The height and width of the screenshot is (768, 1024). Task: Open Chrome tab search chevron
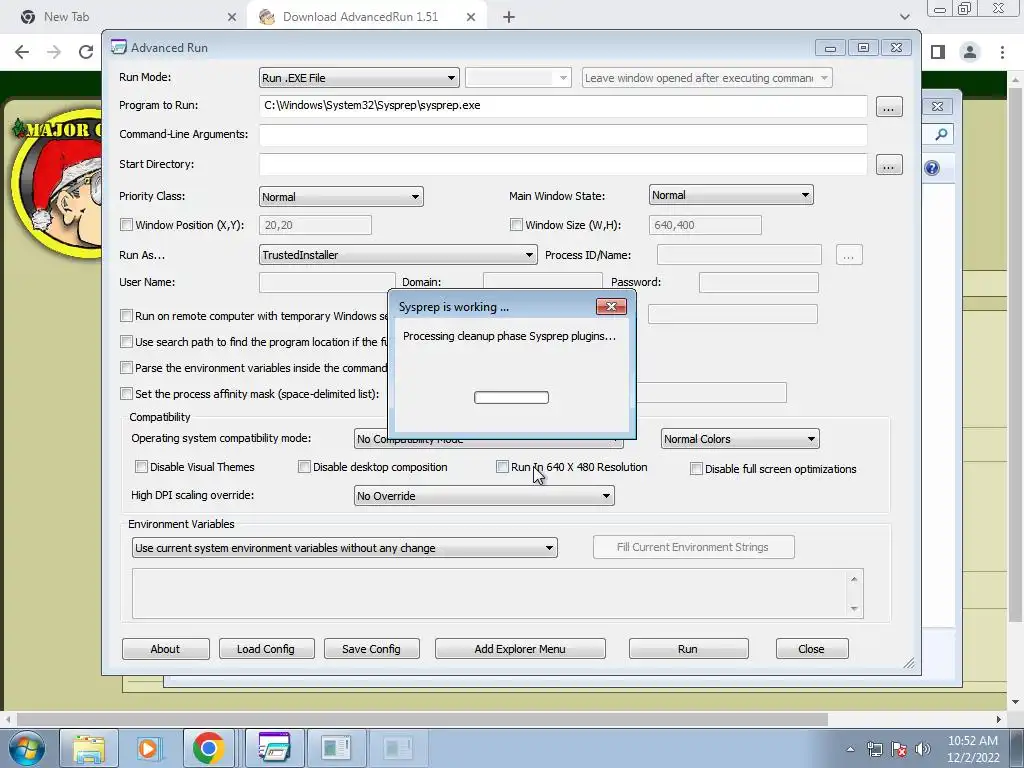pos(904,17)
